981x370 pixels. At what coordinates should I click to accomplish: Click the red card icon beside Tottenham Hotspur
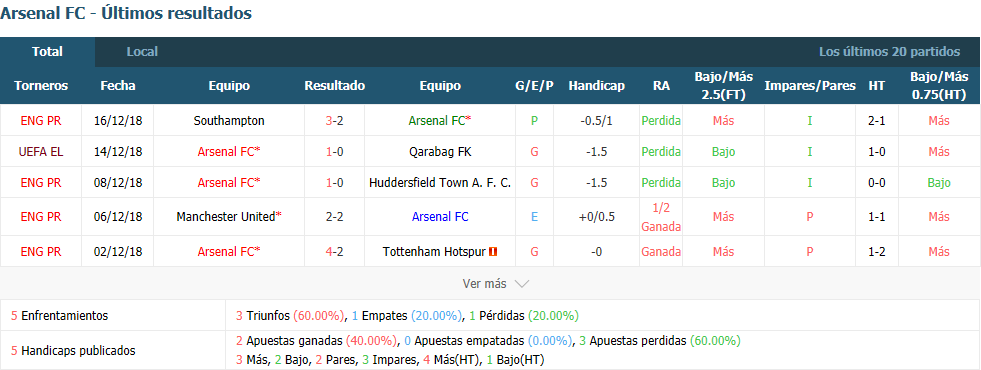point(493,252)
